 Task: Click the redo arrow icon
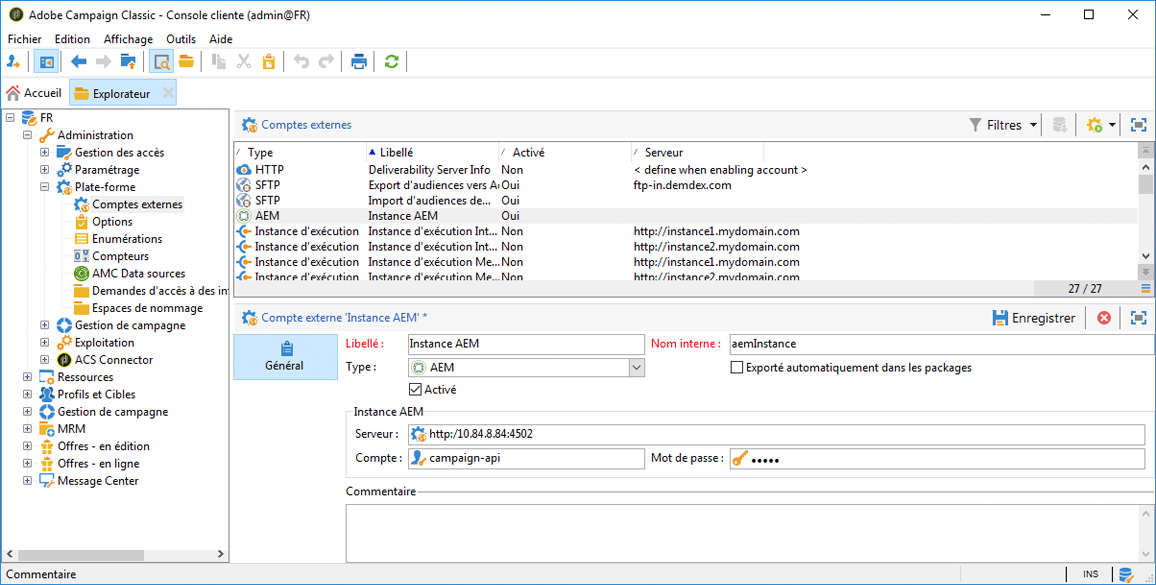point(327,62)
